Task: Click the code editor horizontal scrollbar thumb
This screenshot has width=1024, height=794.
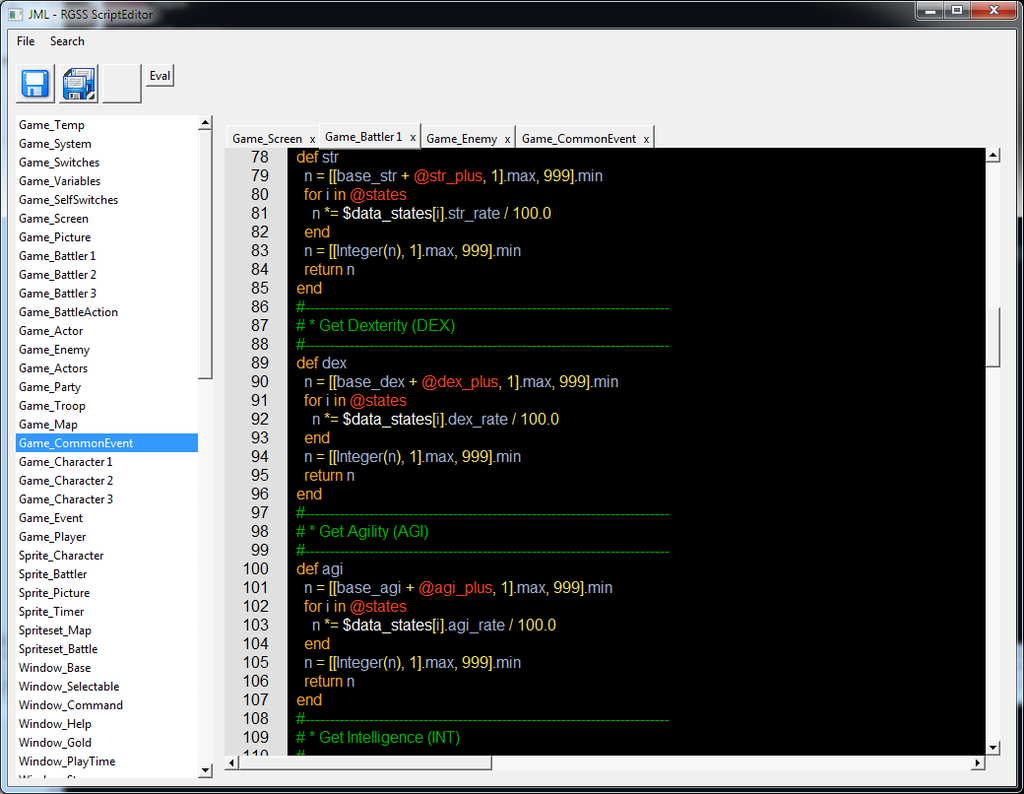Action: tap(365, 763)
